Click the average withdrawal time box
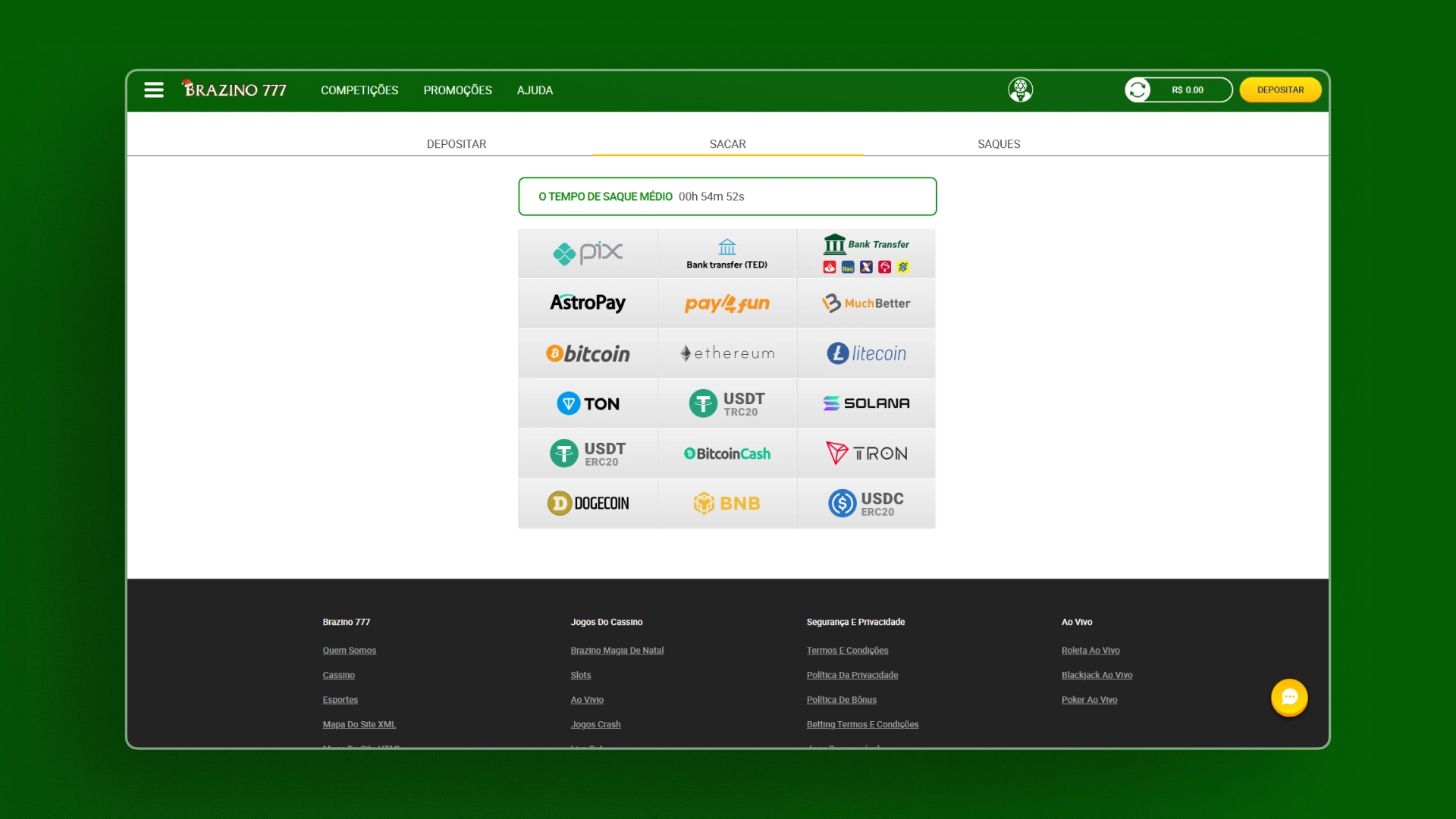 pos(727,196)
